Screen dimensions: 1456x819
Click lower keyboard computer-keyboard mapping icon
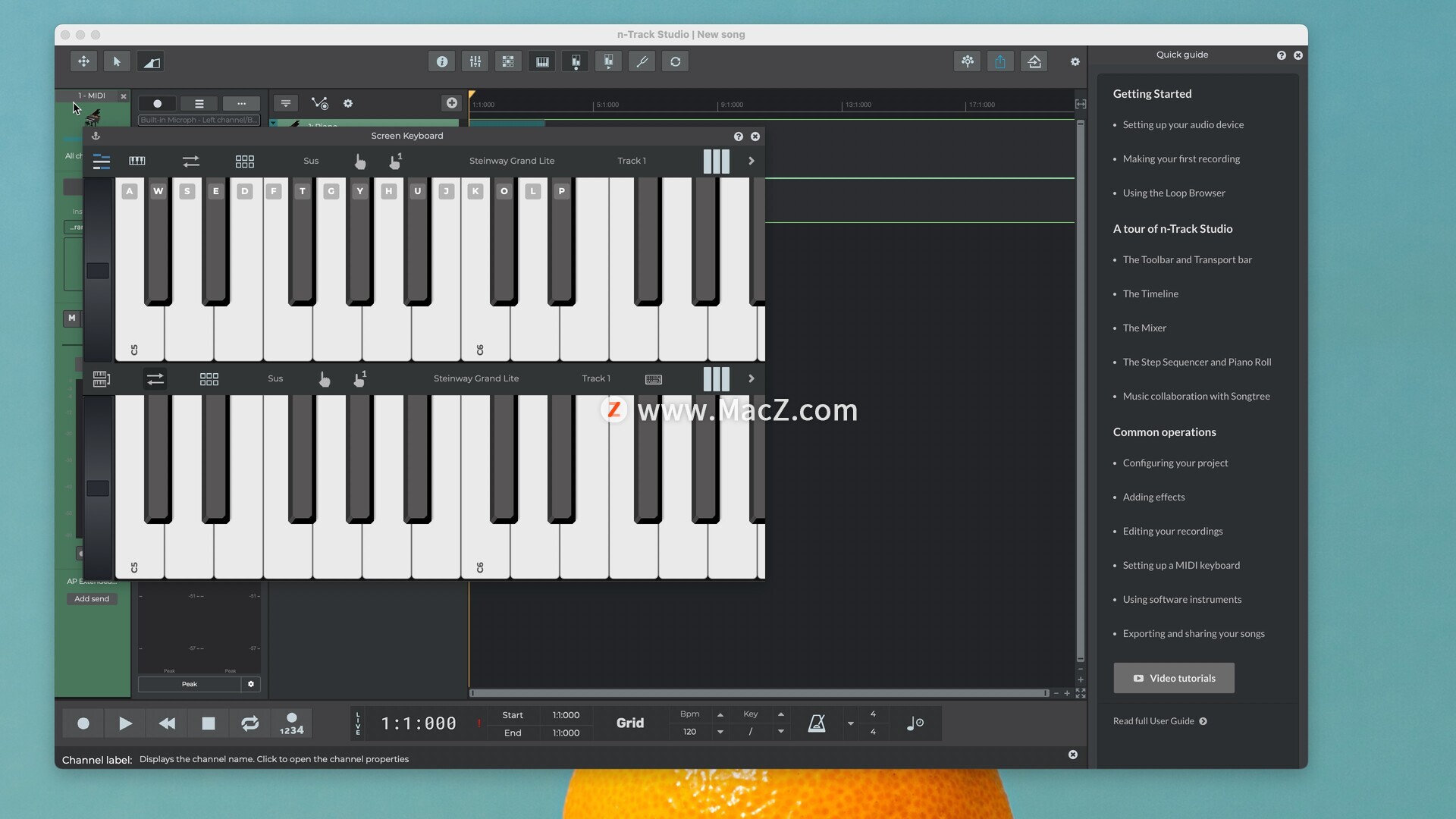point(654,379)
